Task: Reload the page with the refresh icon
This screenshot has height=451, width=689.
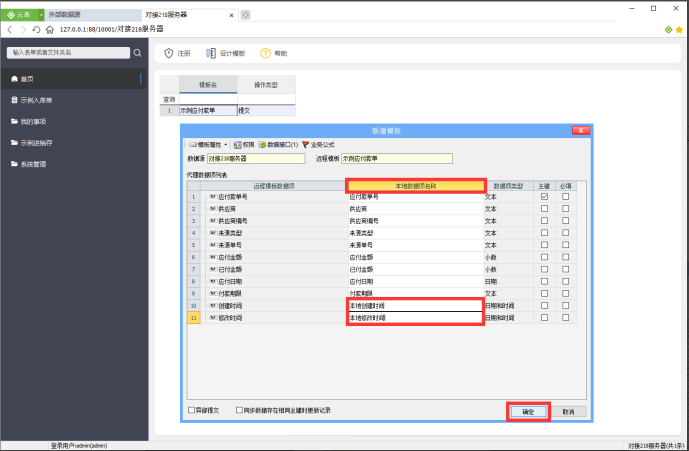Action: click(36, 29)
